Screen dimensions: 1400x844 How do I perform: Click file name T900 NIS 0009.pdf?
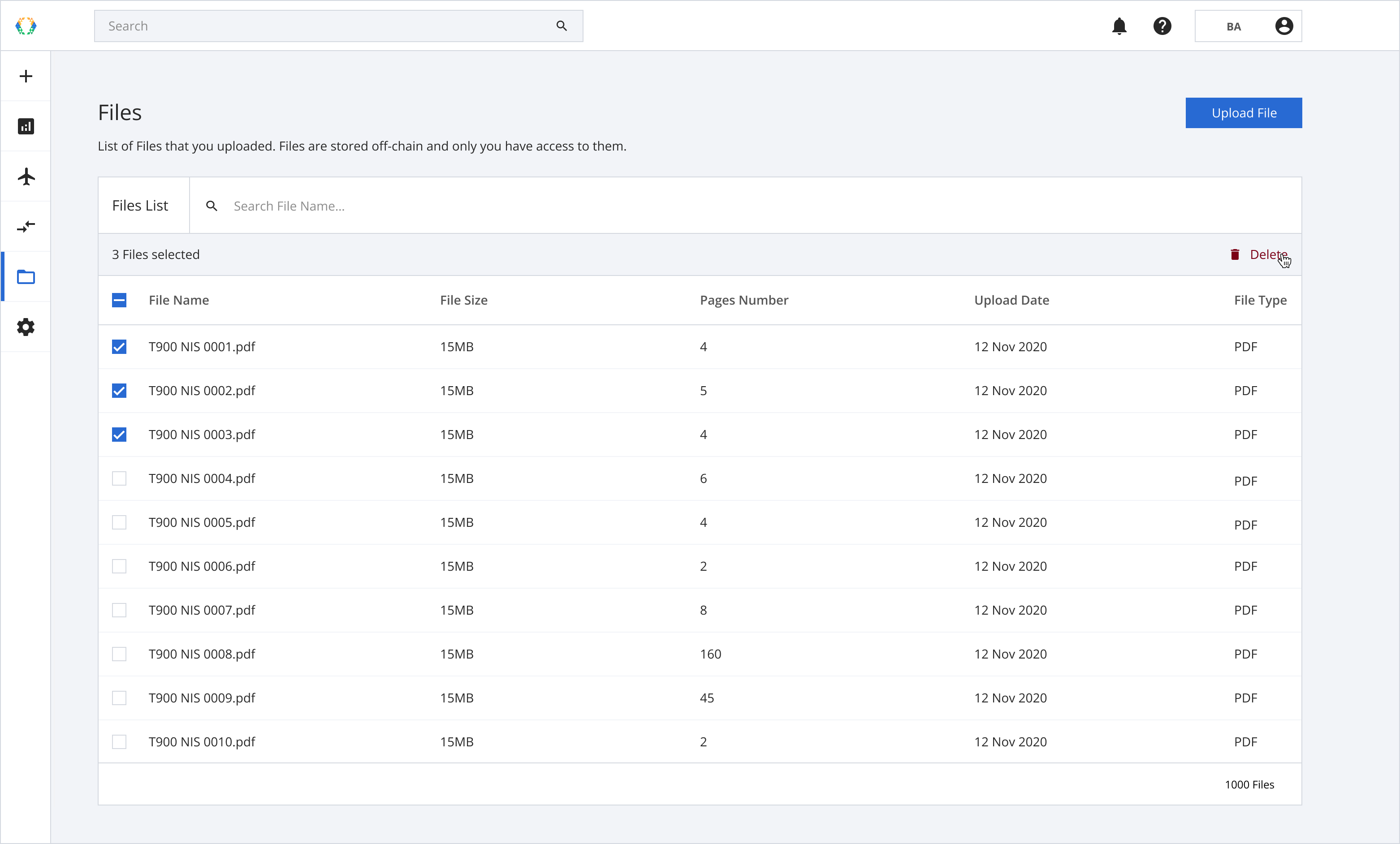point(202,698)
